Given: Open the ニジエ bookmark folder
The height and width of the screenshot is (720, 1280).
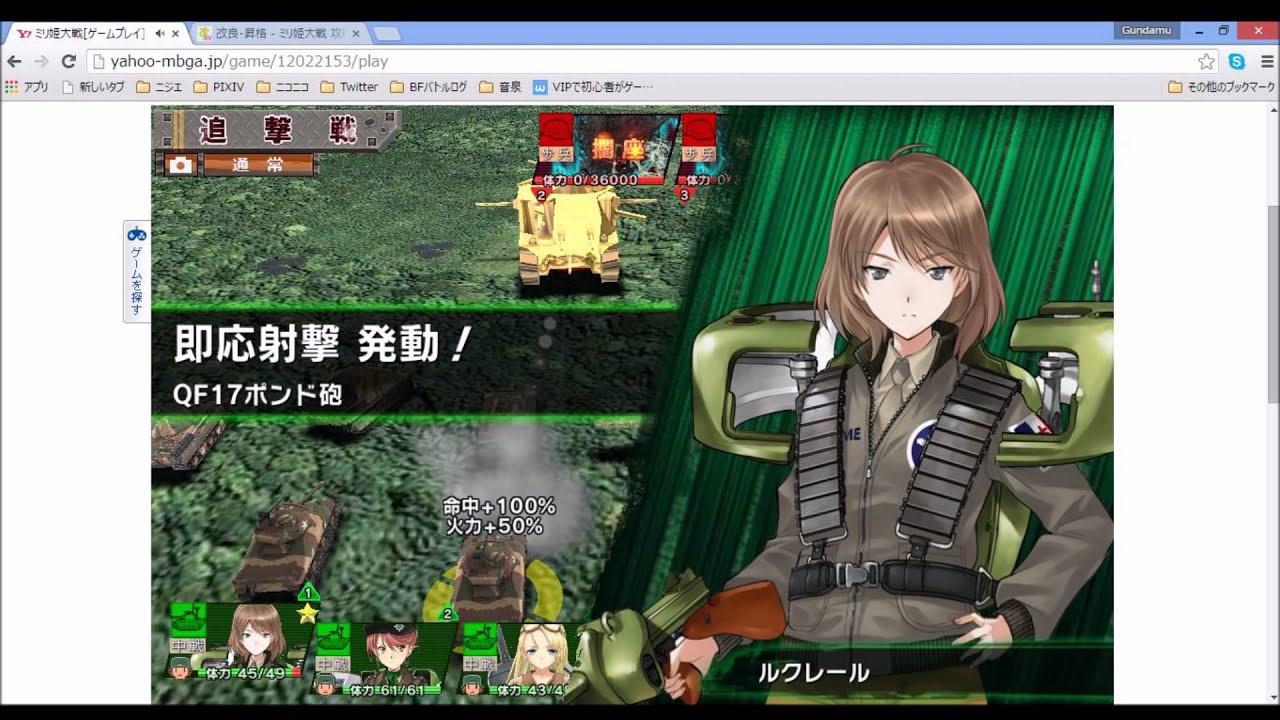Looking at the screenshot, I should point(159,87).
